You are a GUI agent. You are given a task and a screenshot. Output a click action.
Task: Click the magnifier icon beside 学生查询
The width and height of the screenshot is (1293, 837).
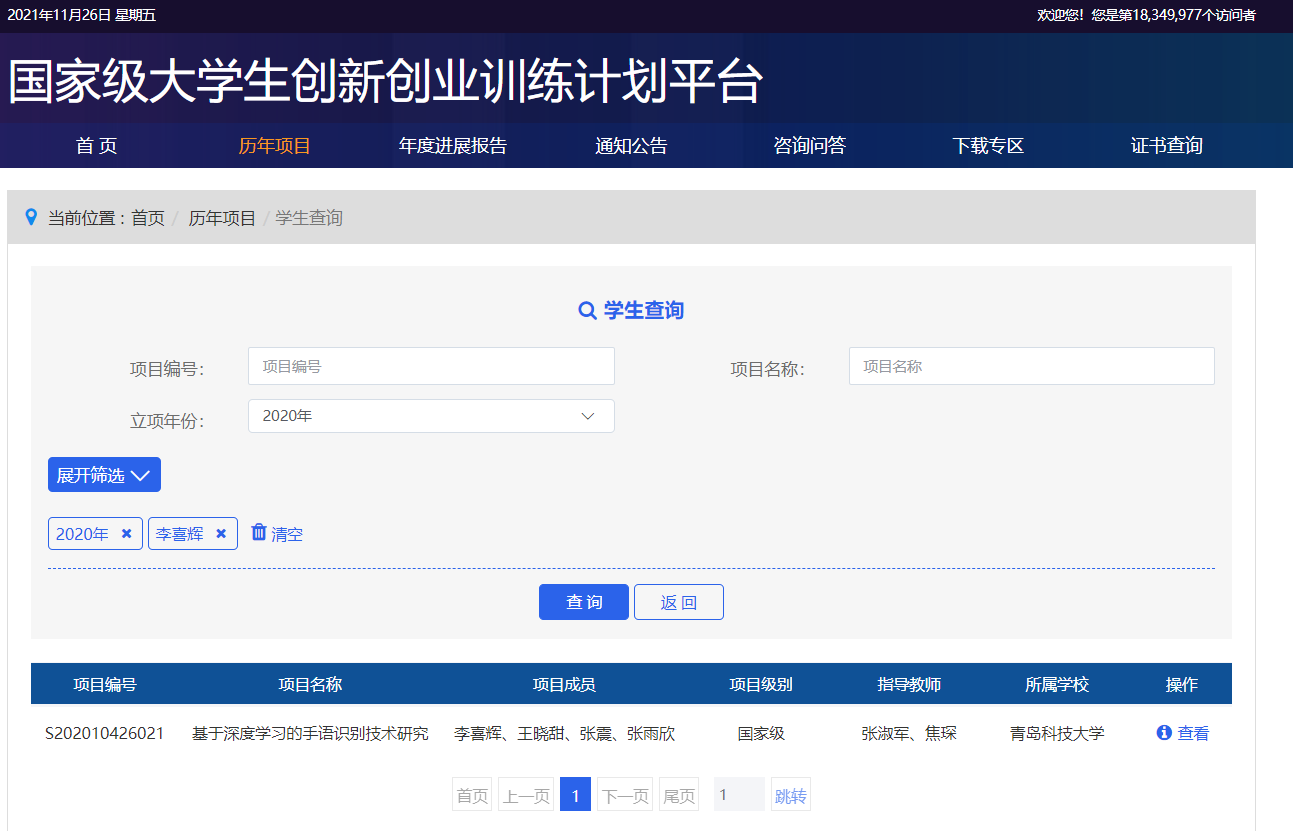tap(588, 311)
